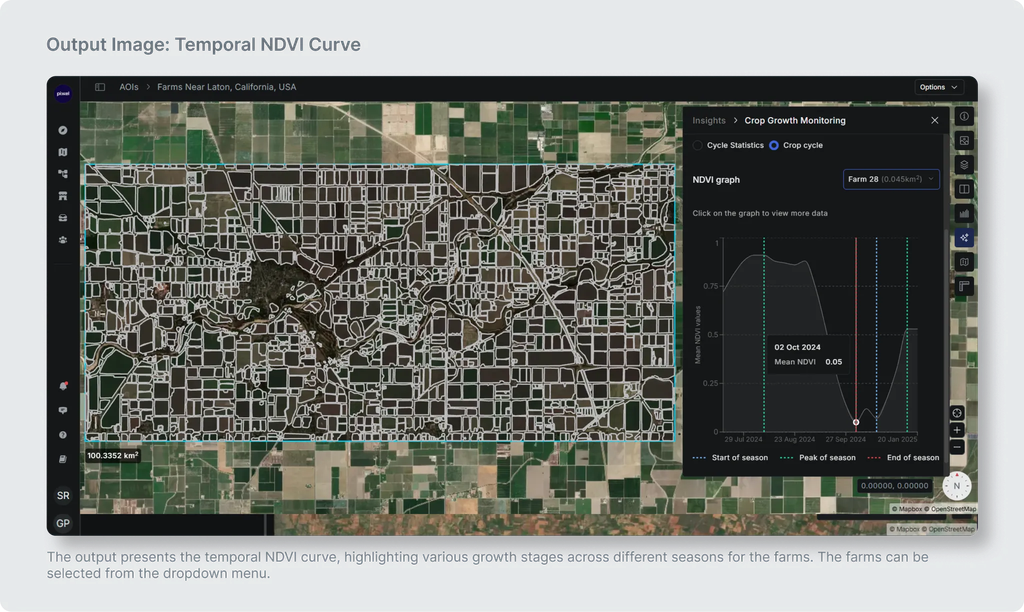The height and width of the screenshot is (612, 1024).
Task: Click the layers stack icon on right toolbar
Action: click(x=964, y=165)
